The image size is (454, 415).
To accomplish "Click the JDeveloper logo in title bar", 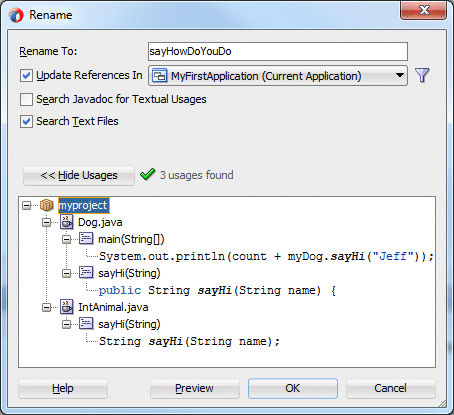I will click(16, 15).
